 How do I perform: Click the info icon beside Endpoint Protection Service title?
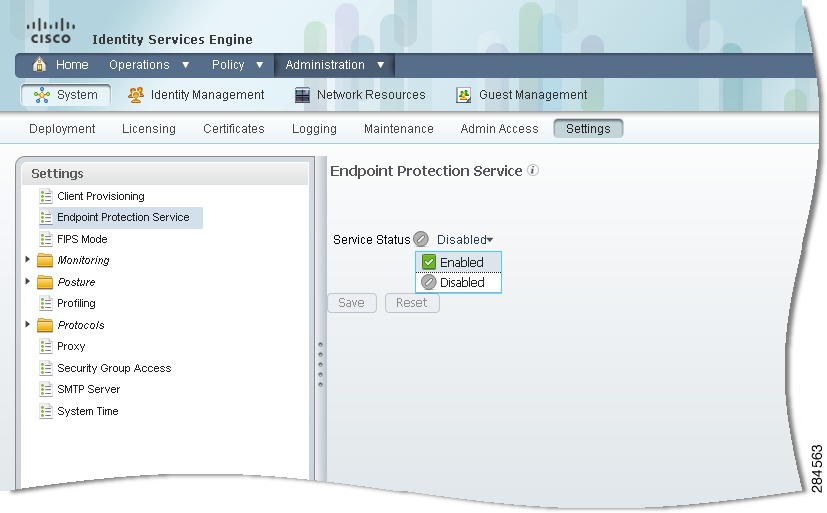coord(533,170)
